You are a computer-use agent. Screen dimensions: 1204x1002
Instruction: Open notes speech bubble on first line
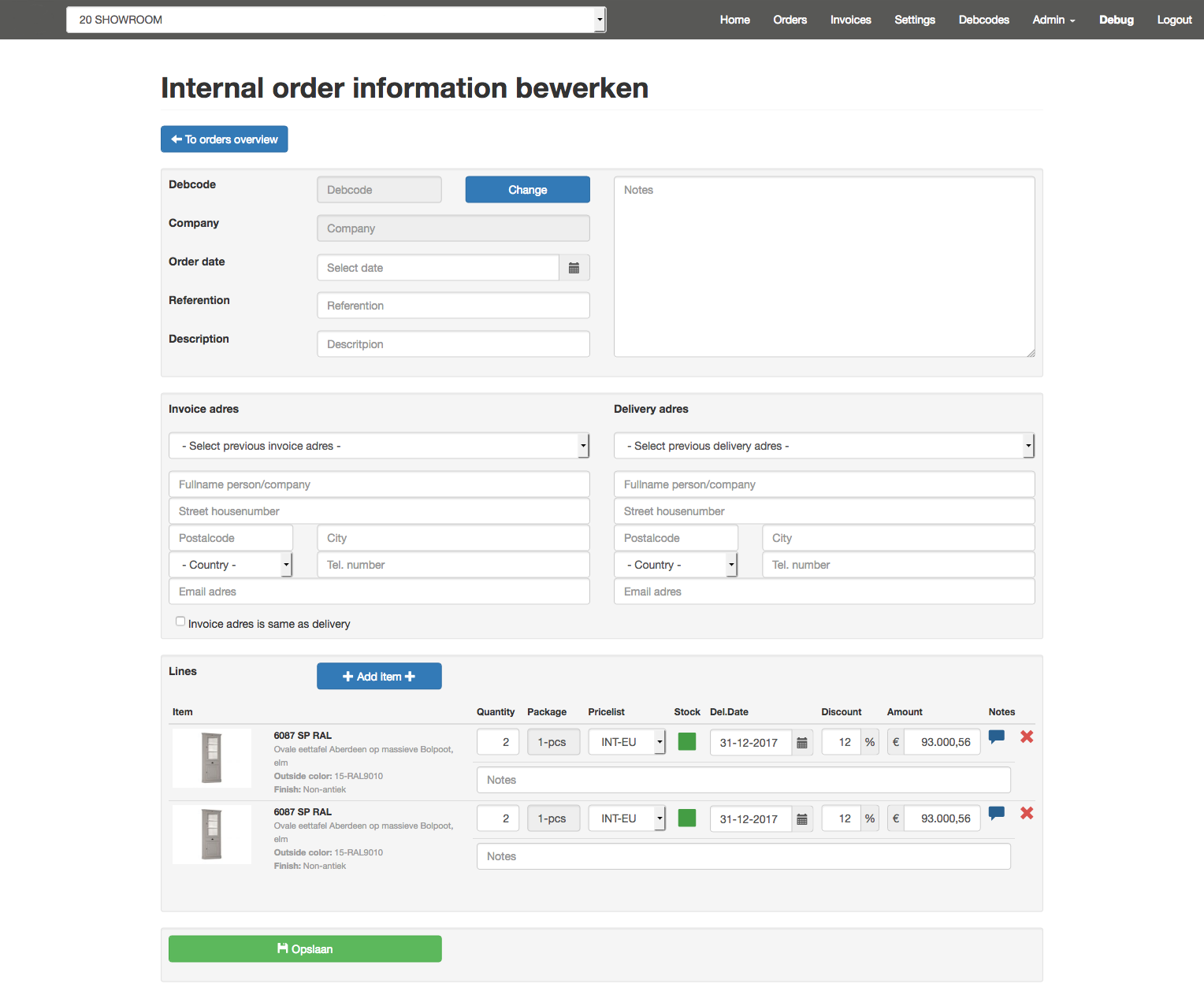(x=996, y=737)
